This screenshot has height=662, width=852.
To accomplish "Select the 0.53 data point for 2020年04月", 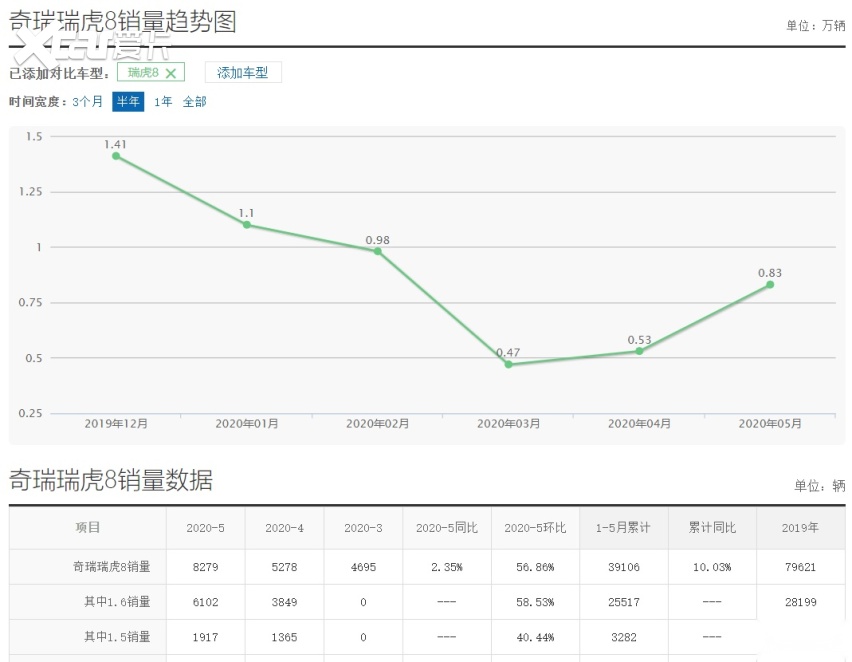I will pyautogui.click(x=640, y=351).
